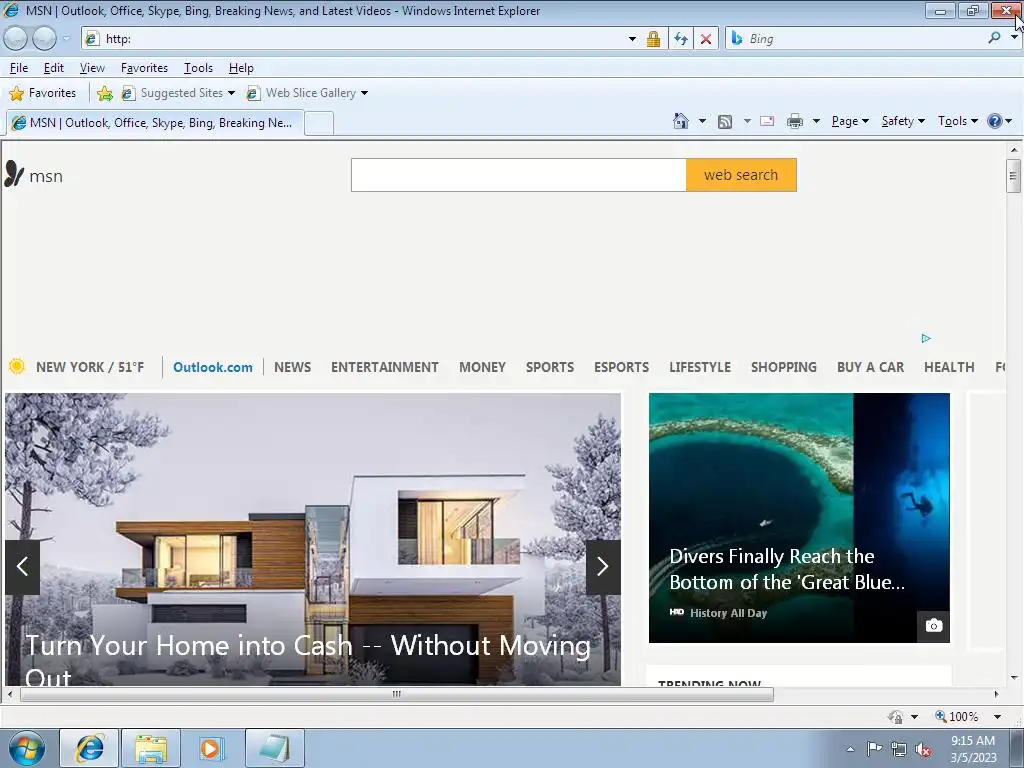The width and height of the screenshot is (1024, 768).
Task: Go to ENTERTAINMENT section
Action: [x=385, y=367]
